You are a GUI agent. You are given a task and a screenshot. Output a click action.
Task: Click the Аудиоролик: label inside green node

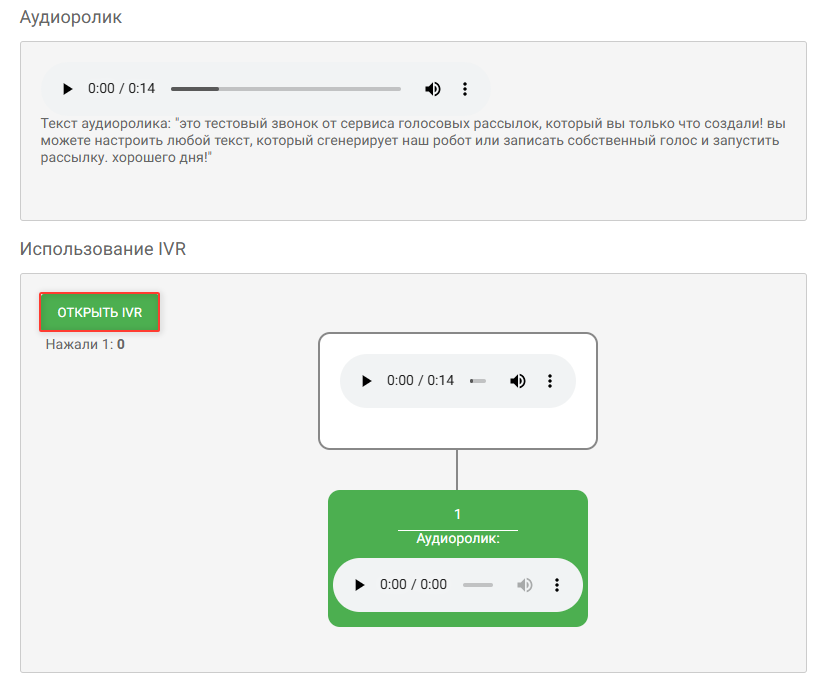458,538
